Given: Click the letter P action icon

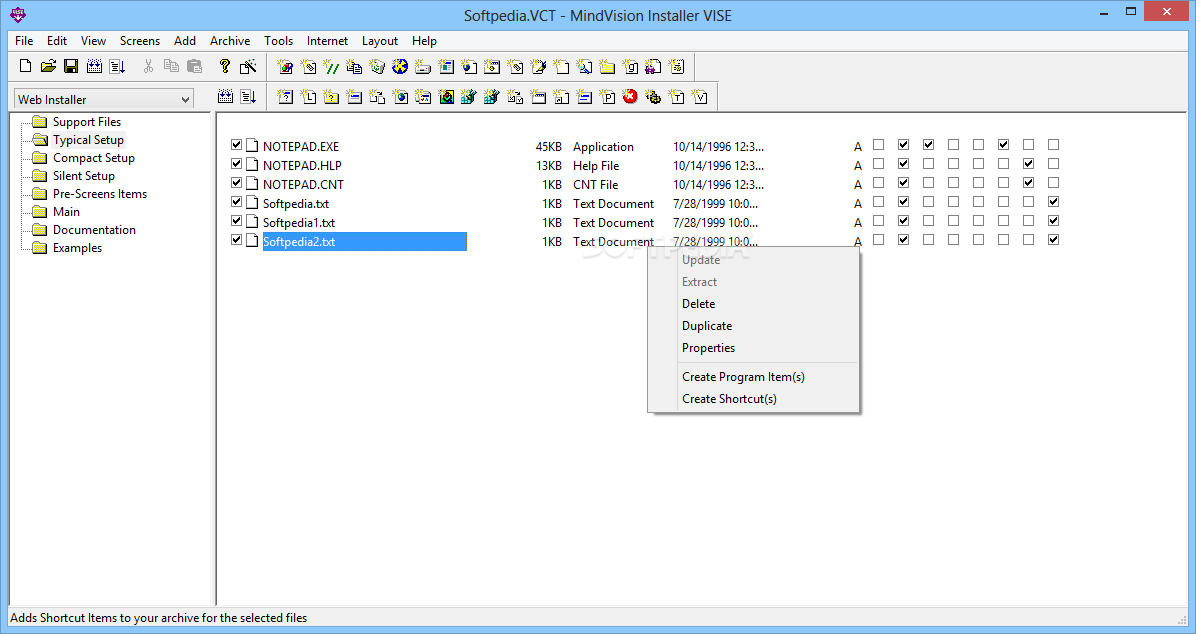Looking at the screenshot, I should [607, 97].
